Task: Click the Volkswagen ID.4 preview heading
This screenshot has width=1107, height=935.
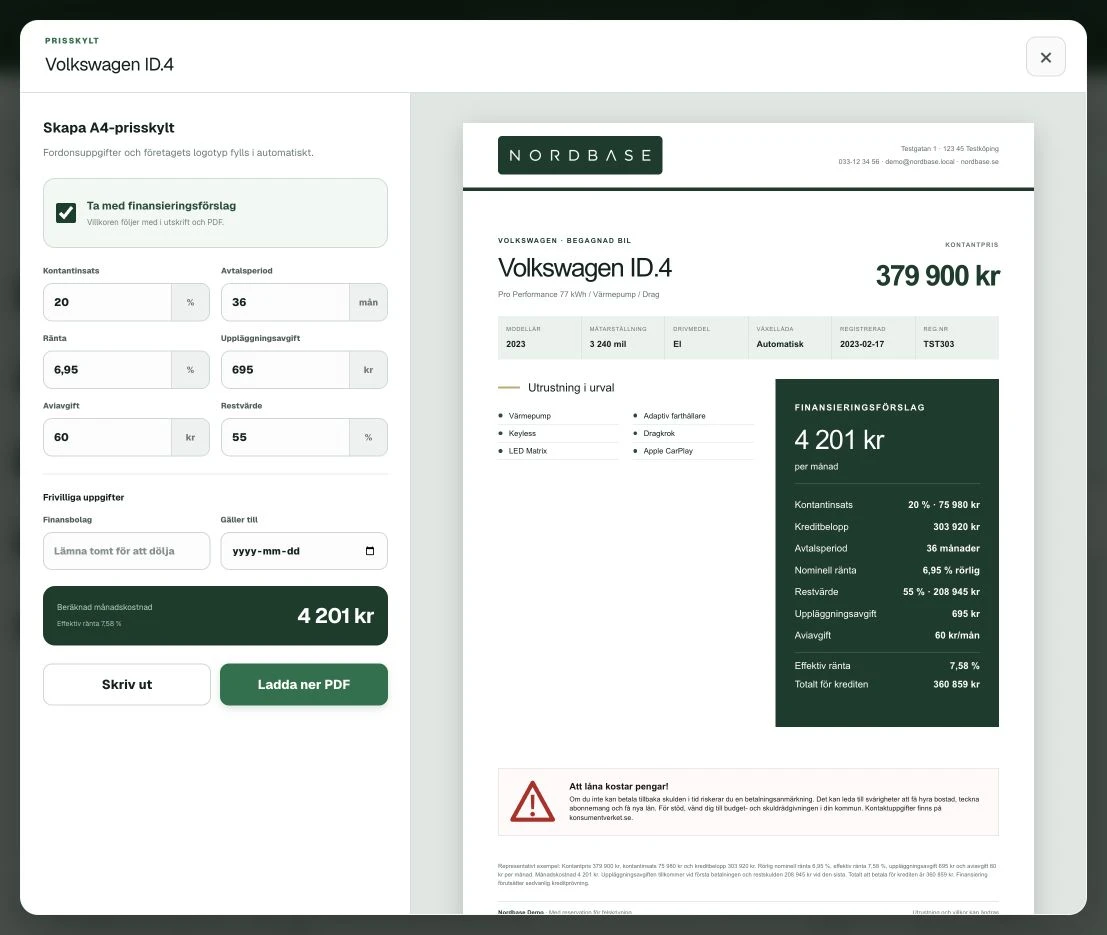Action: click(x=585, y=268)
